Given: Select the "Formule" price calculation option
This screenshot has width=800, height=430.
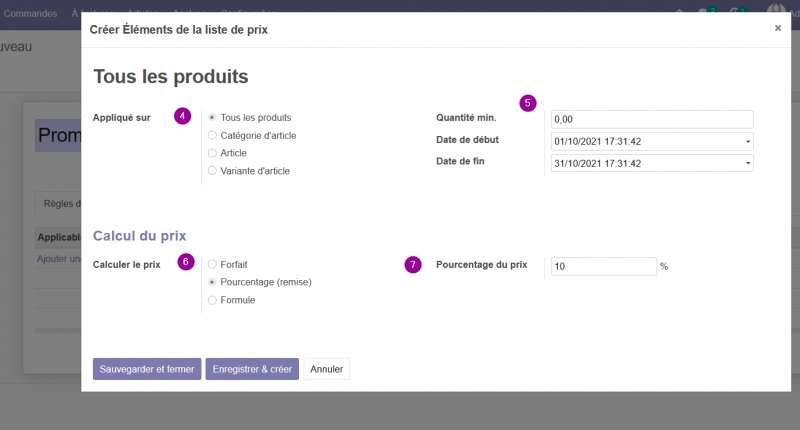Looking at the screenshot, I should pos(212,300).
